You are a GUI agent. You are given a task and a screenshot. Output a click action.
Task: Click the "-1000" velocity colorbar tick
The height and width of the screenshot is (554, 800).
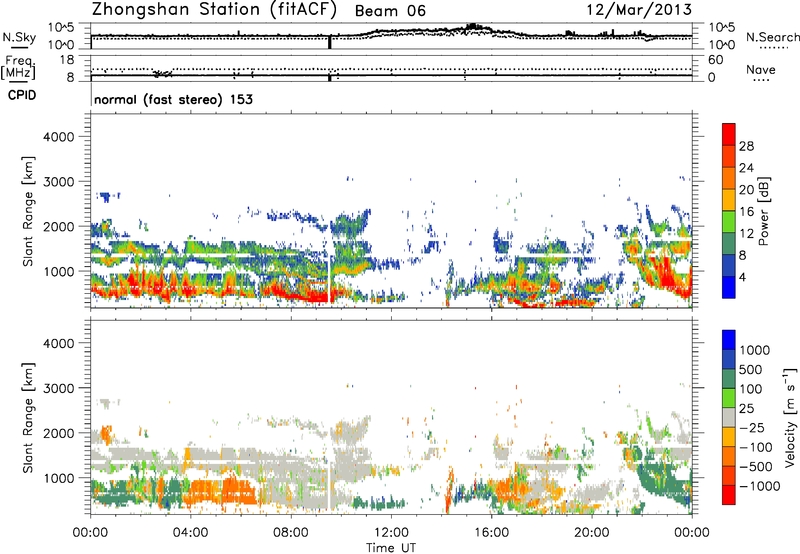tap(759, 486)
